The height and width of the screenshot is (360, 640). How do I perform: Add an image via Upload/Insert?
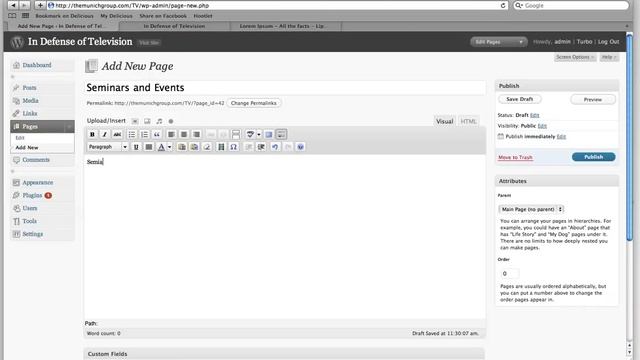[135, 121]
